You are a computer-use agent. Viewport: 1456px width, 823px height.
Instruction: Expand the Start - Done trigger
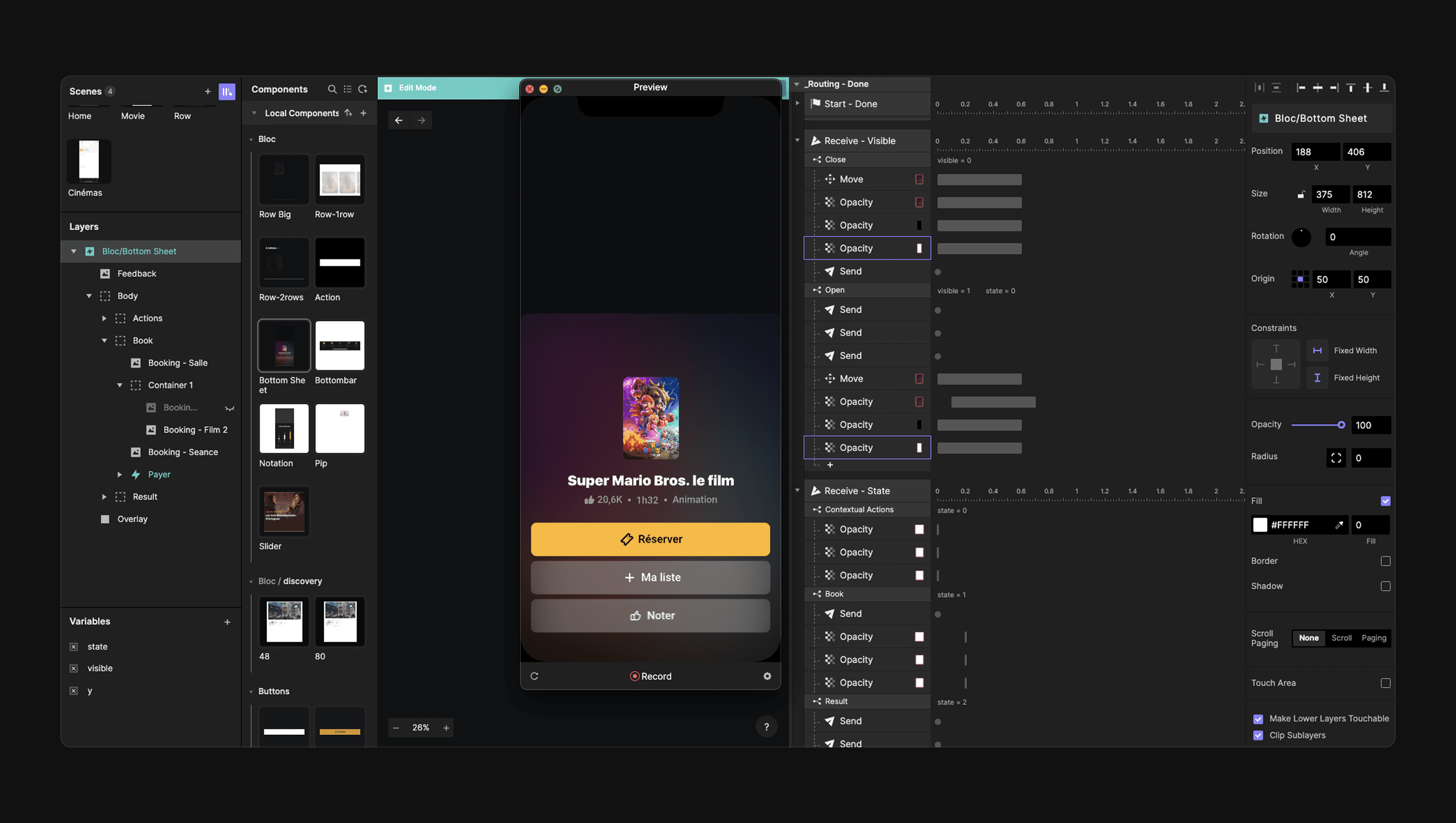(x=797, y=103)
